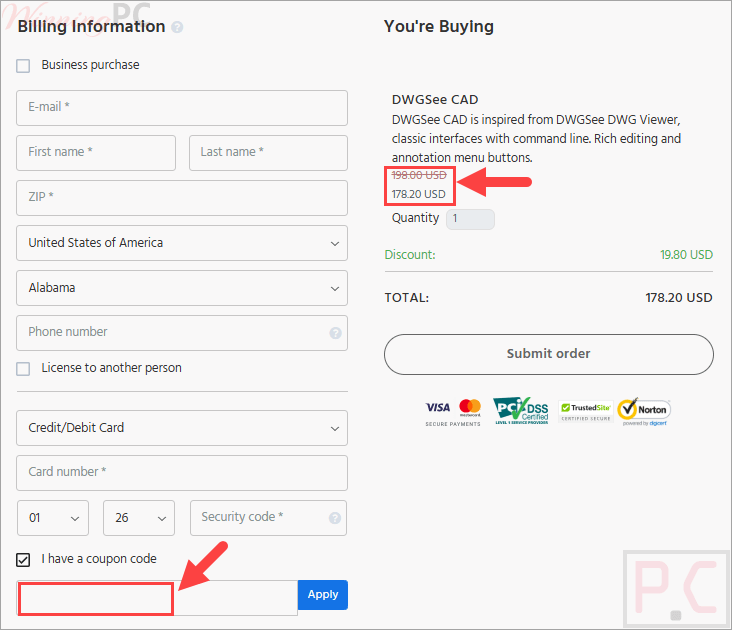The width and height of the screenshot is (732, 630).
Task: Focus the ZIP code field
Action: (182, 198)
